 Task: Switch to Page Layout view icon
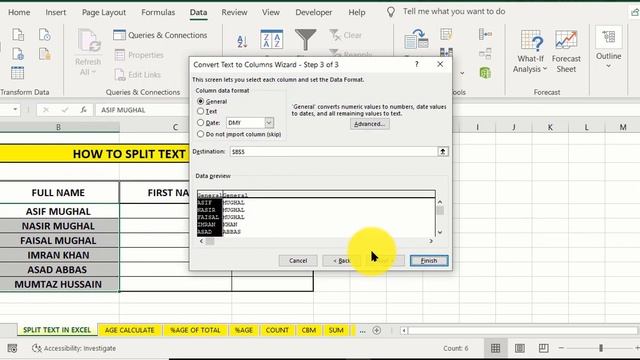[520, 348]
